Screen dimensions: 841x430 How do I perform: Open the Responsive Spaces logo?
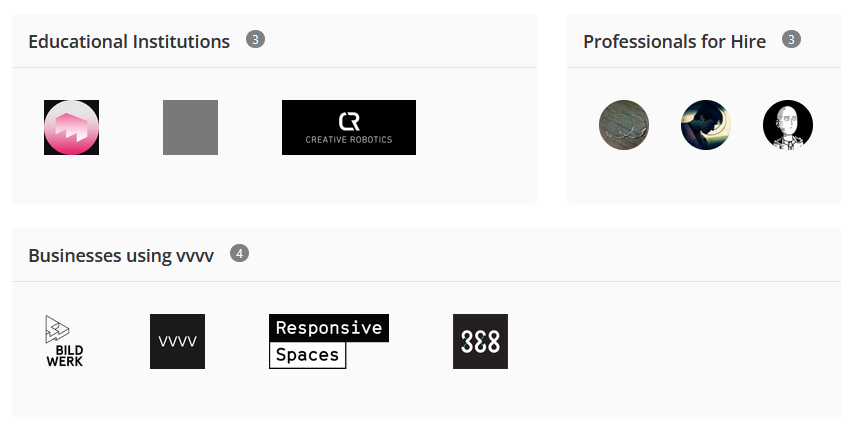(329, 342)
